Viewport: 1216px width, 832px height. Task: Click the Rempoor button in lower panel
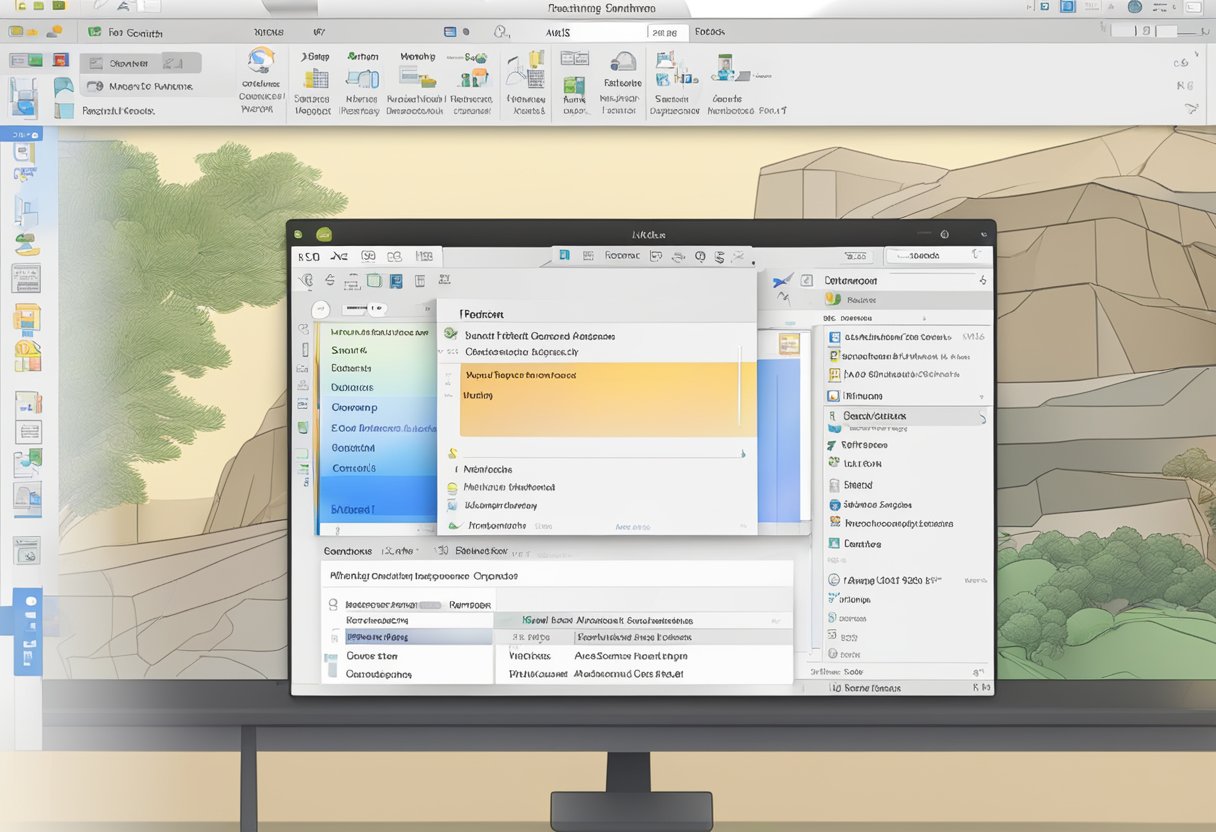tap(470, 605)
